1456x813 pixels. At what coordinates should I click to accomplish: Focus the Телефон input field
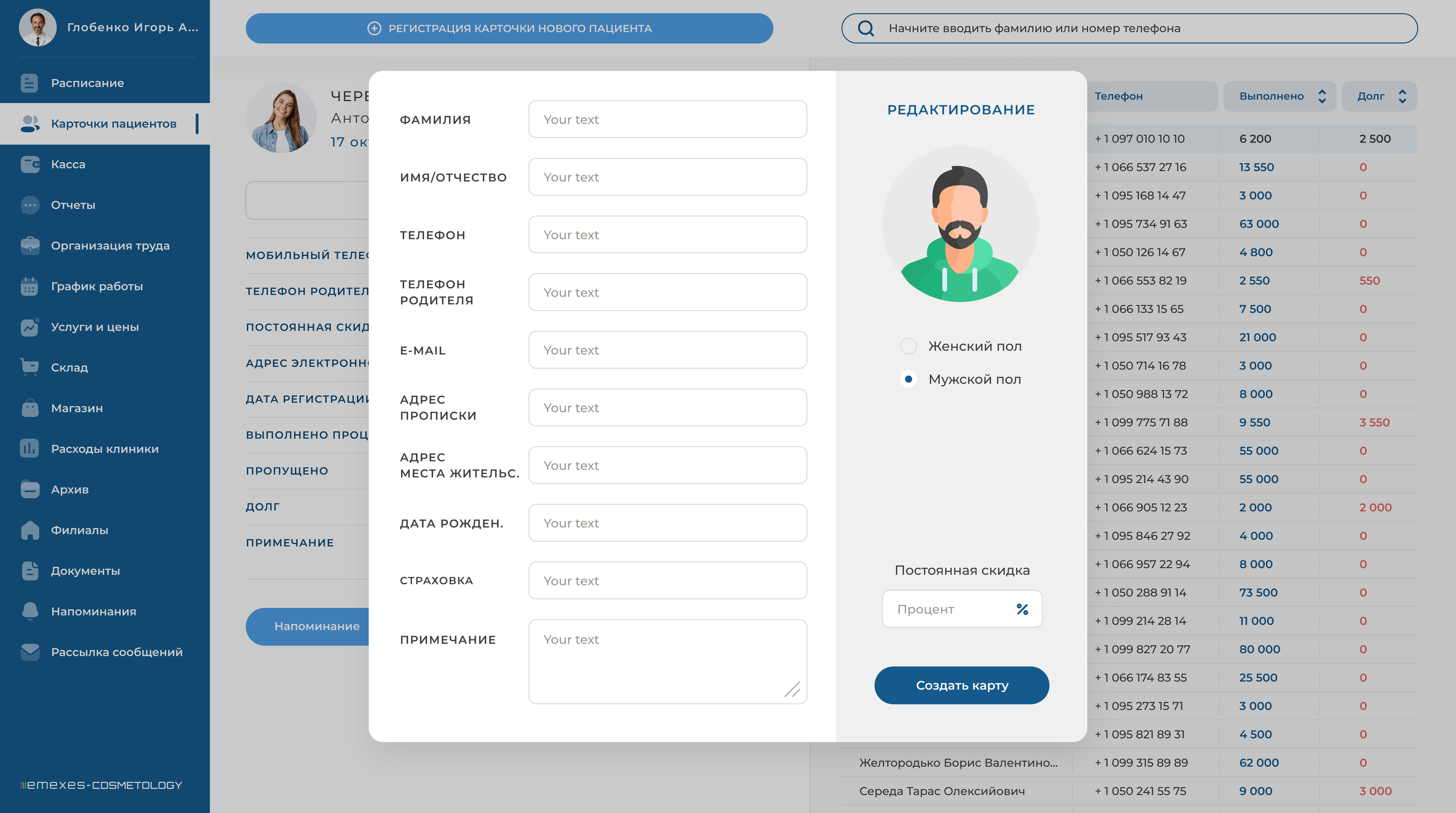pos(667,234)
